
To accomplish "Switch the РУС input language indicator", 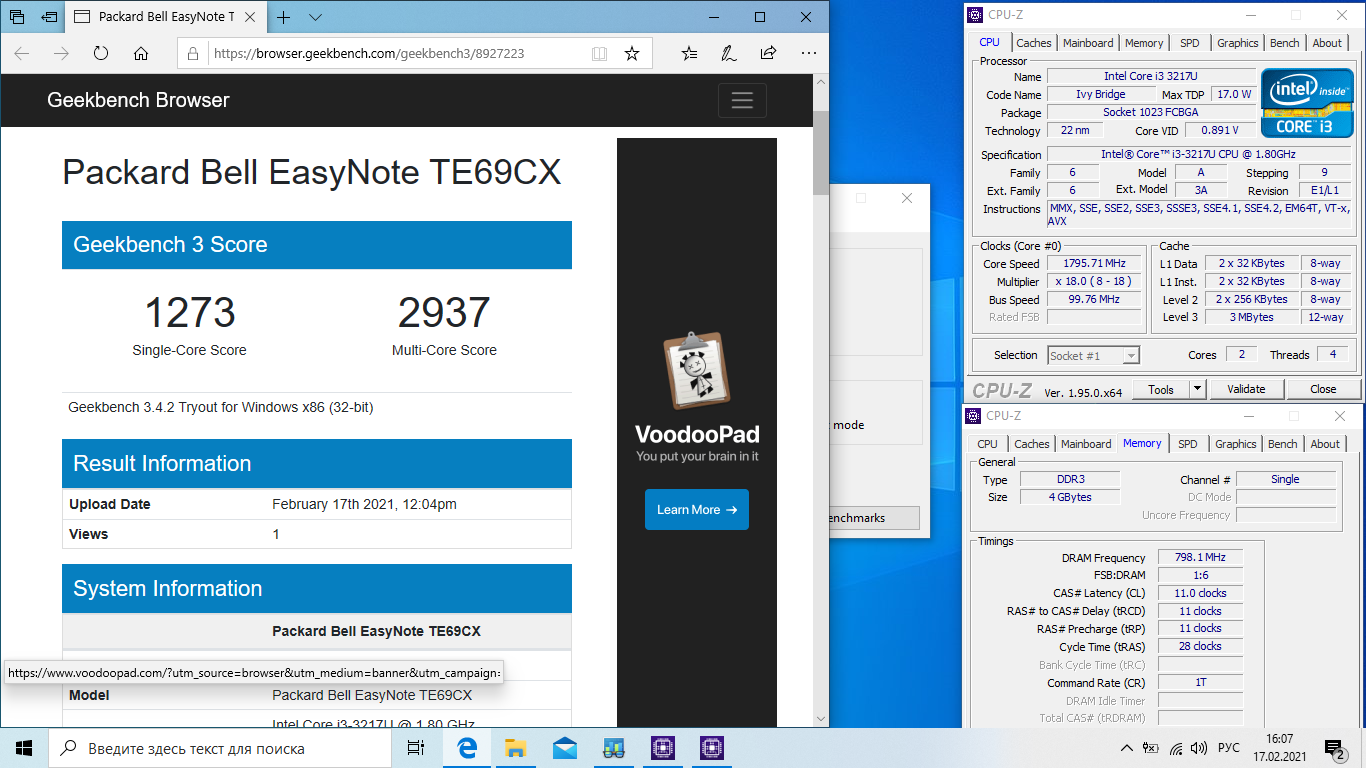I will coord(1229,748).
